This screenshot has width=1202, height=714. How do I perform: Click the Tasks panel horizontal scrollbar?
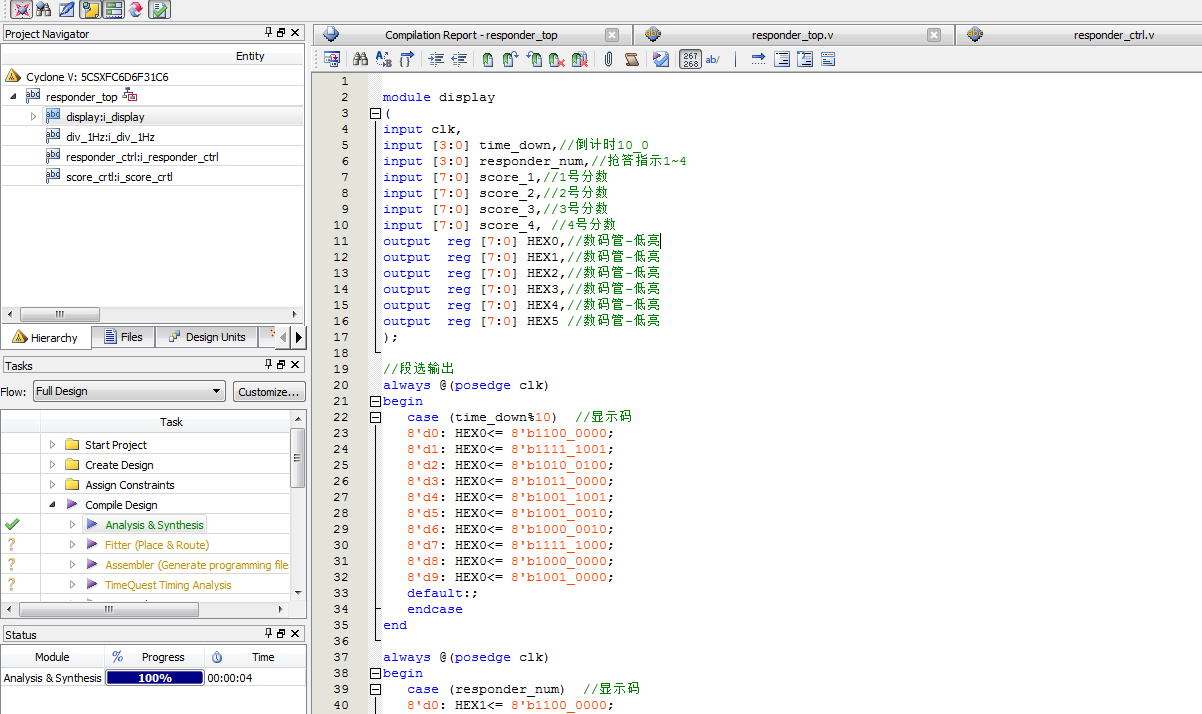point(110,609)
